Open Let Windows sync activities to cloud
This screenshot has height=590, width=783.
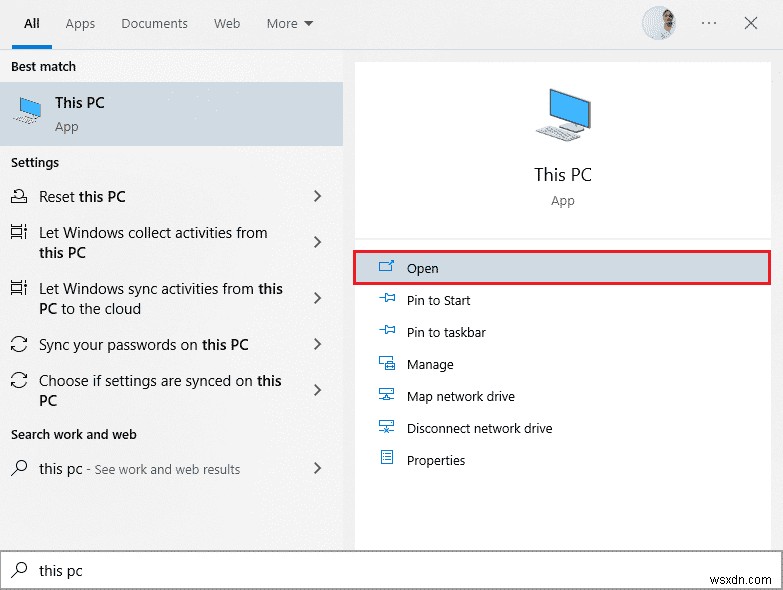(x=171, y=298)
